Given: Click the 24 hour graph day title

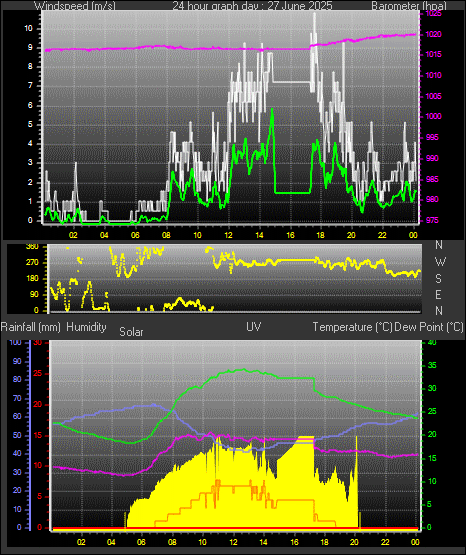Looking at the screenshot, I should coord(252,5).
